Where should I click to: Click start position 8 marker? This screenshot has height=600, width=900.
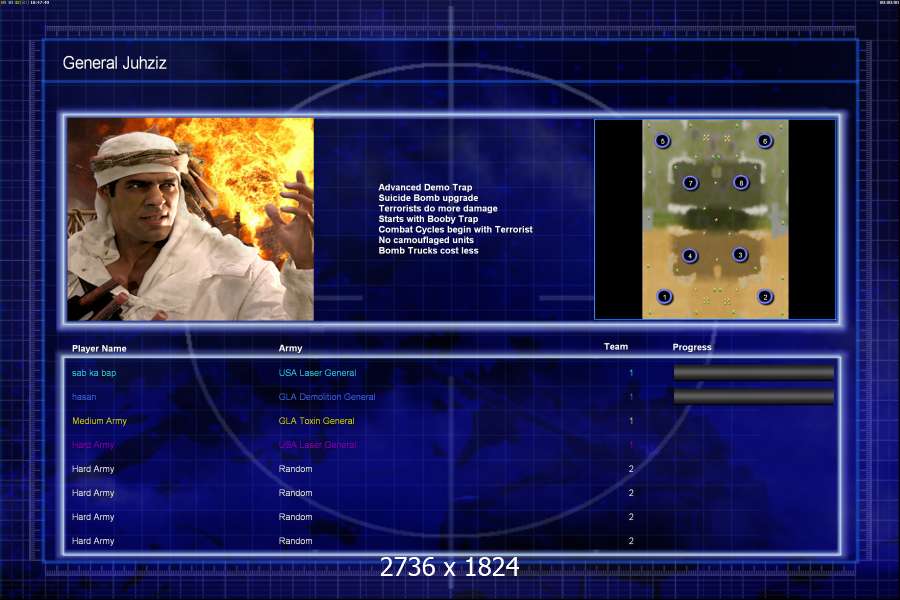[740, 183]
